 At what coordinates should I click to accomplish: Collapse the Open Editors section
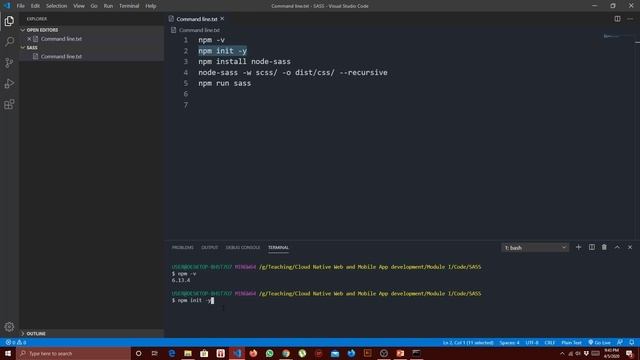[23, 30]
